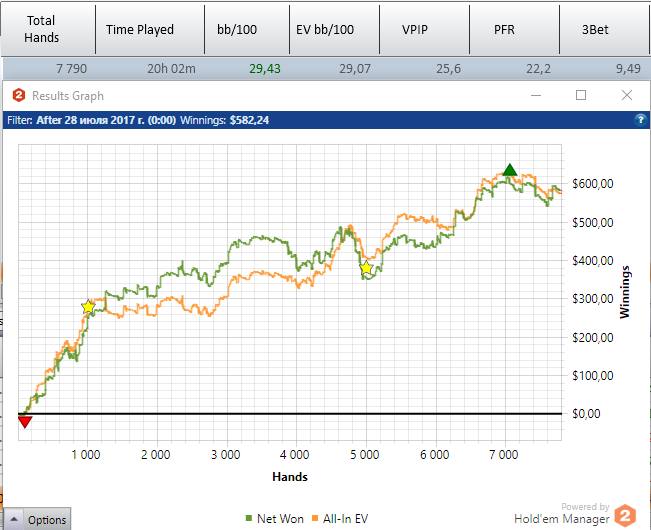Click the All-In EV legend label
This screenshot has width=651, height=530.
click(x=345, y=518)
